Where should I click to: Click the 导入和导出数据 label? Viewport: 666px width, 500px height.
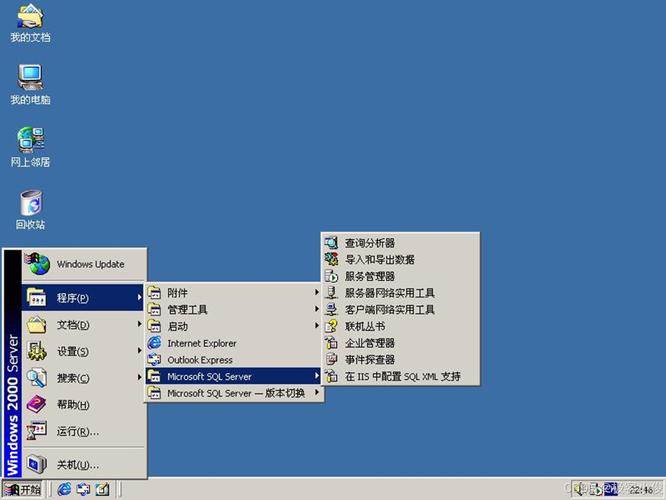pyautogui.click(x=379, y=260)
